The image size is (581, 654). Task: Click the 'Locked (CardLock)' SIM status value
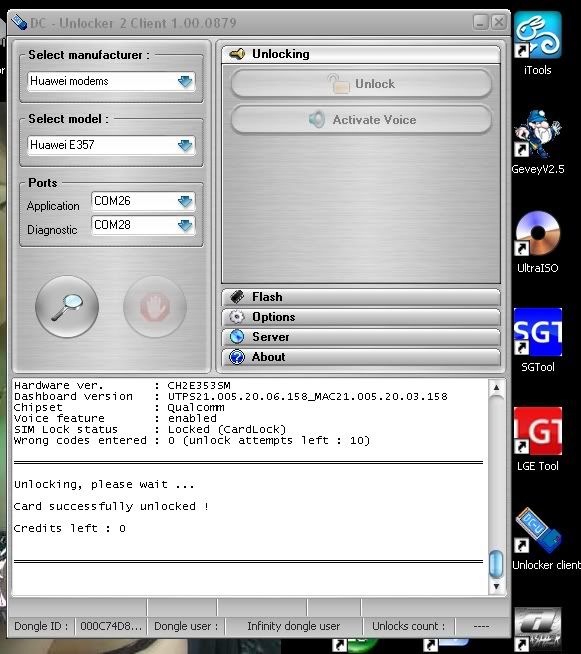pyautogui.click(x=227, y=429)
